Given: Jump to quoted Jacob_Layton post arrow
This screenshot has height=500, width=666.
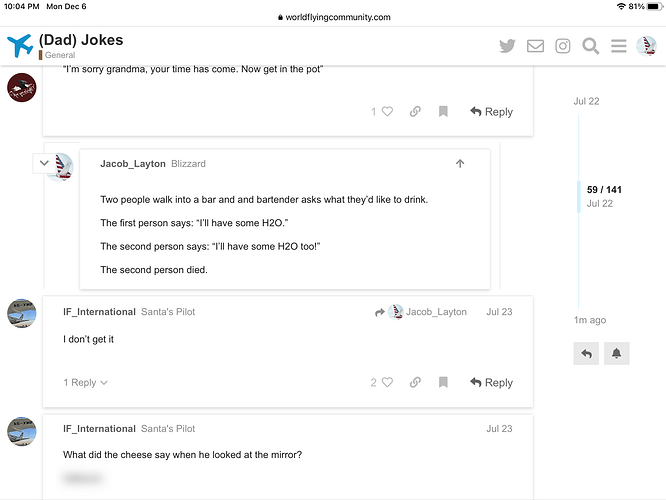Looking at the screenshot, I should point(460,164).
